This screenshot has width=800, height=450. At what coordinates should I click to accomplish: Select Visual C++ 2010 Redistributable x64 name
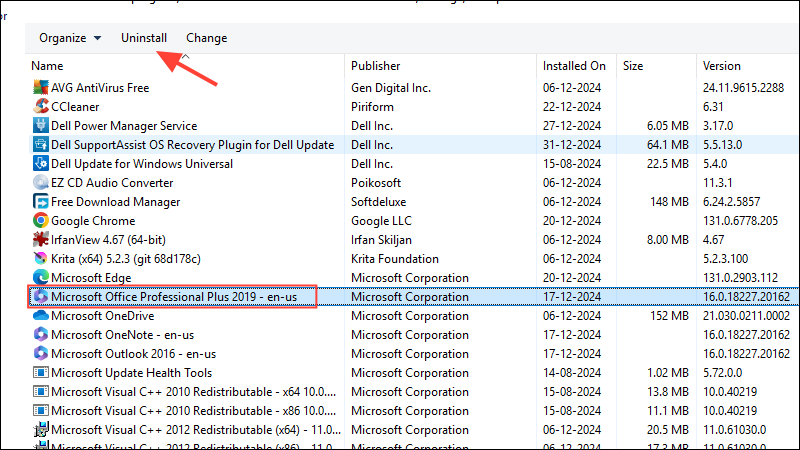click(194, 392)
